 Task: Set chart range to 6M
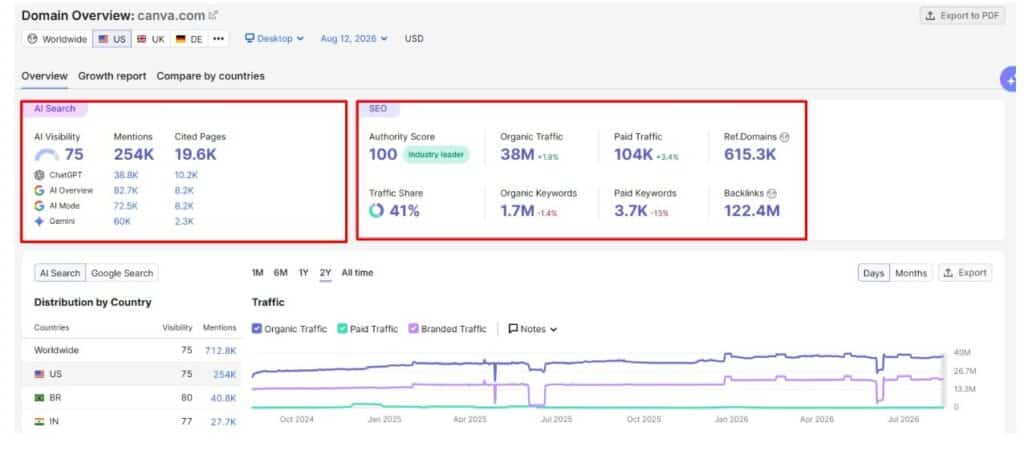(280, 273)
